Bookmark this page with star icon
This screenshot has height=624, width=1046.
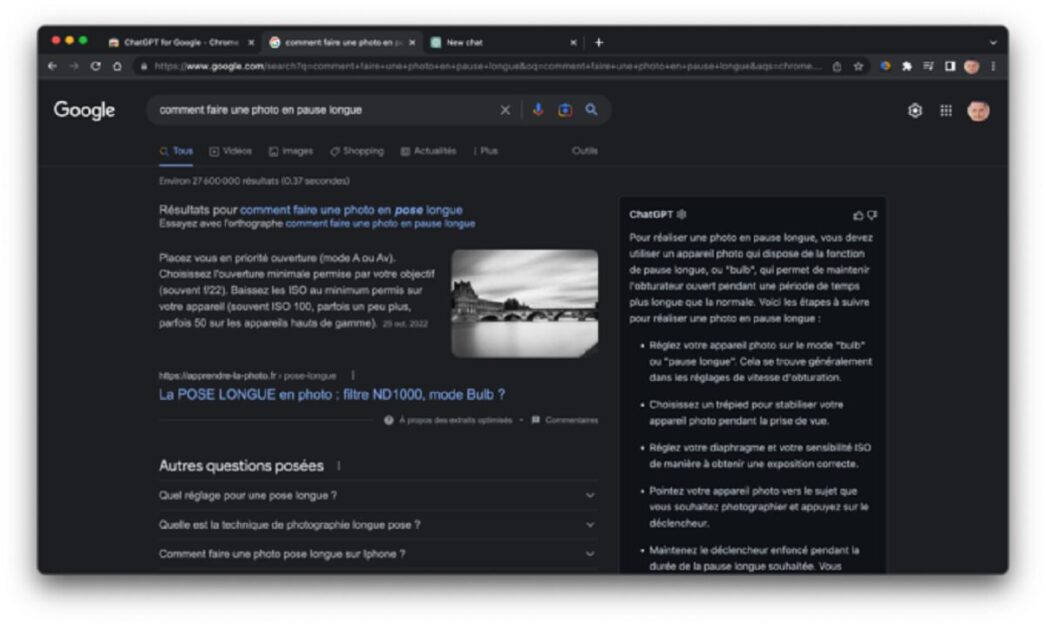858,67
